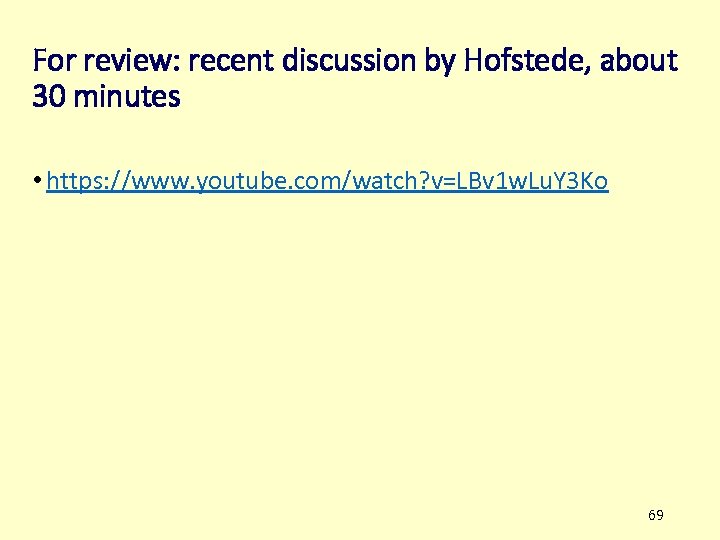Click the slide title beginning 'For review'
Screen dimensions: 720x540
355,78
